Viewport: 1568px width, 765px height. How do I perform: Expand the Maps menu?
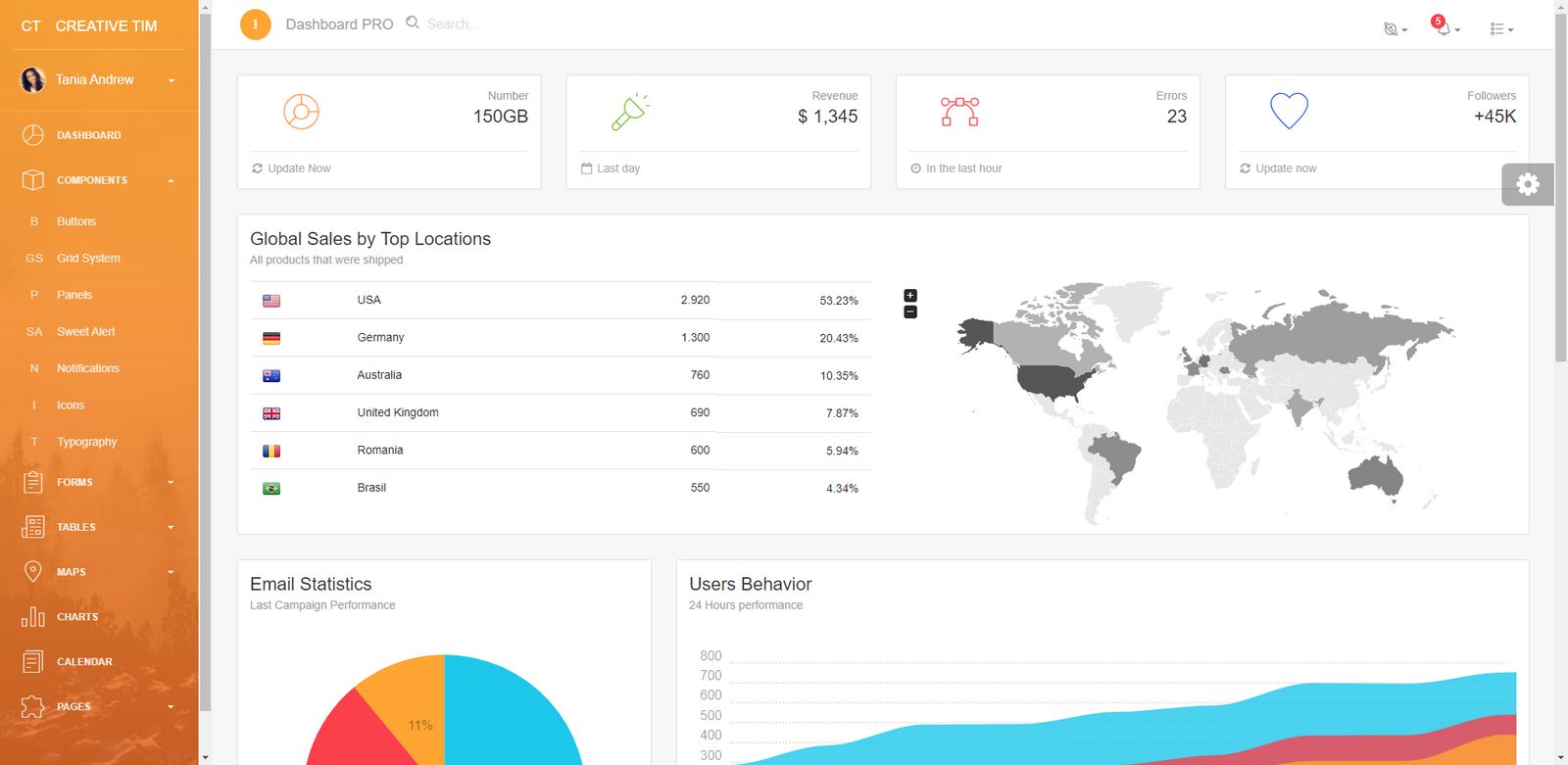171,572
